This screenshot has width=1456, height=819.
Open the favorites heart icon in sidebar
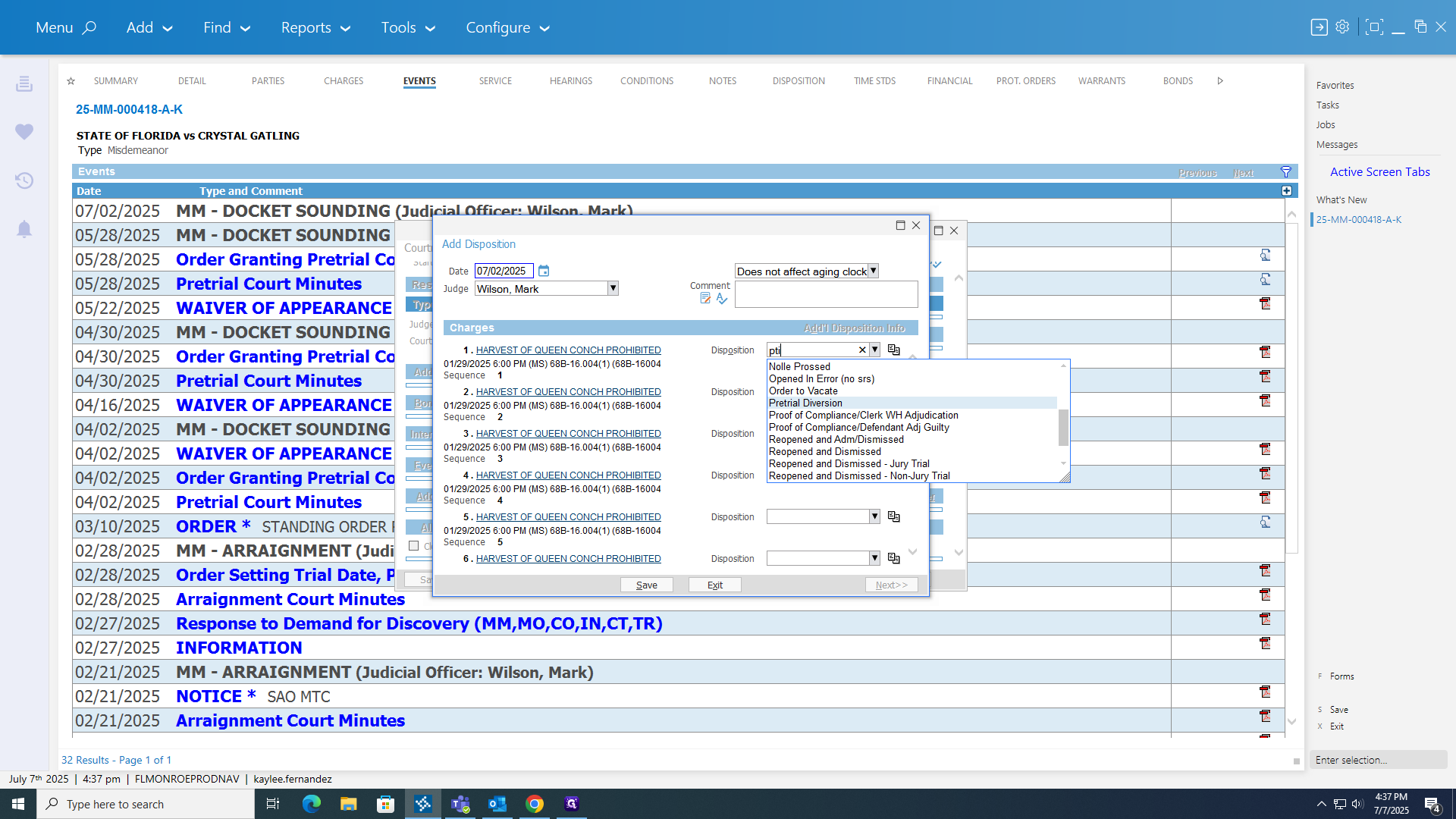(x=24, y=132)
